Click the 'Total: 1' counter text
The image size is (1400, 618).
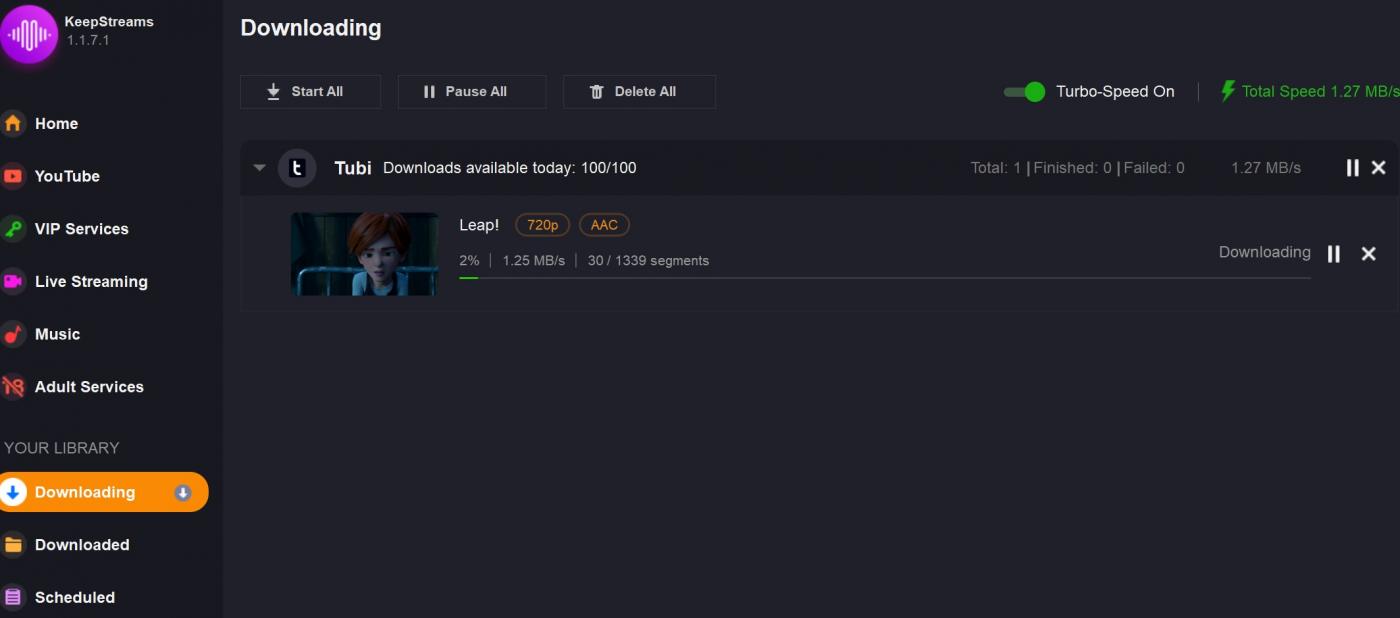[x=996, y=168]
